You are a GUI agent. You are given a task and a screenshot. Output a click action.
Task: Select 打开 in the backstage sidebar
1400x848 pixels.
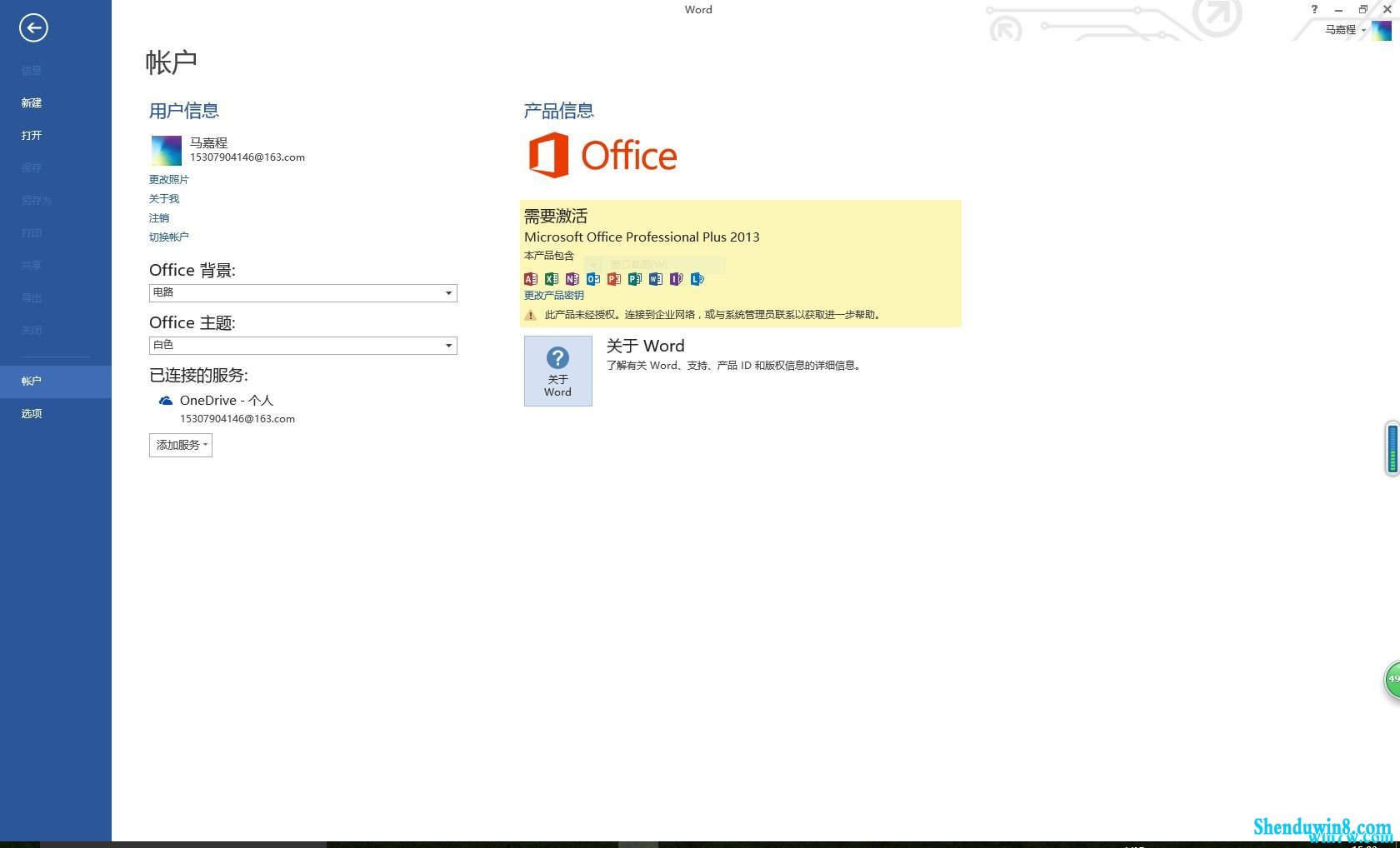(56, 135)
